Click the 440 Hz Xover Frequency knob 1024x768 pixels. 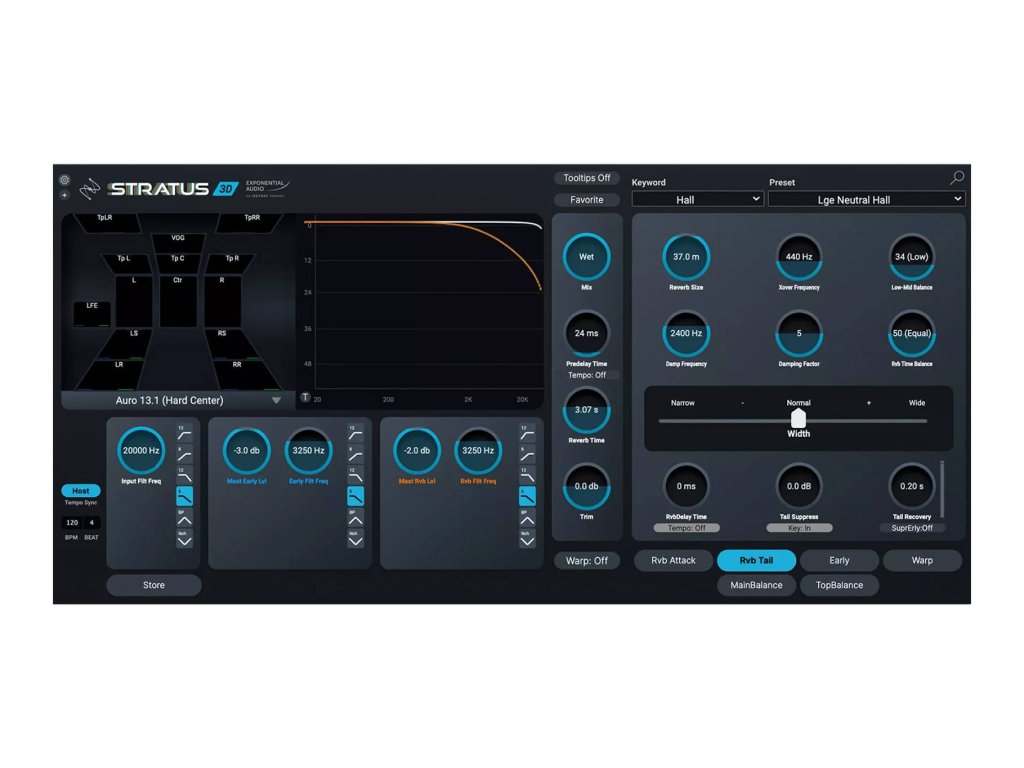799,257
